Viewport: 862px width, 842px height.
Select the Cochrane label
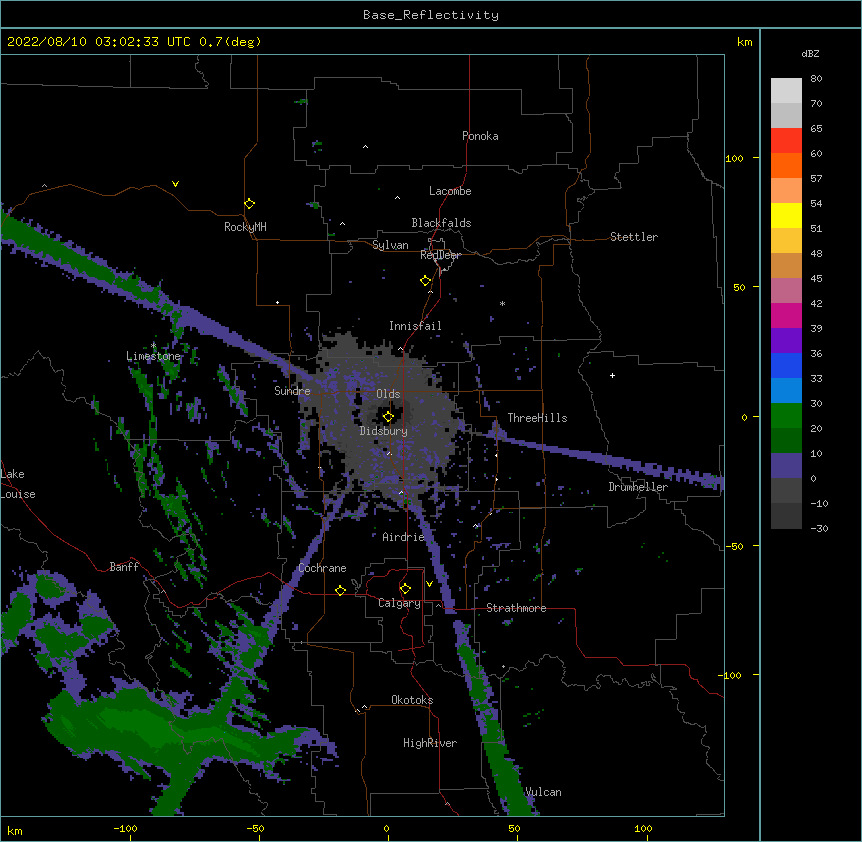[322, 568]
